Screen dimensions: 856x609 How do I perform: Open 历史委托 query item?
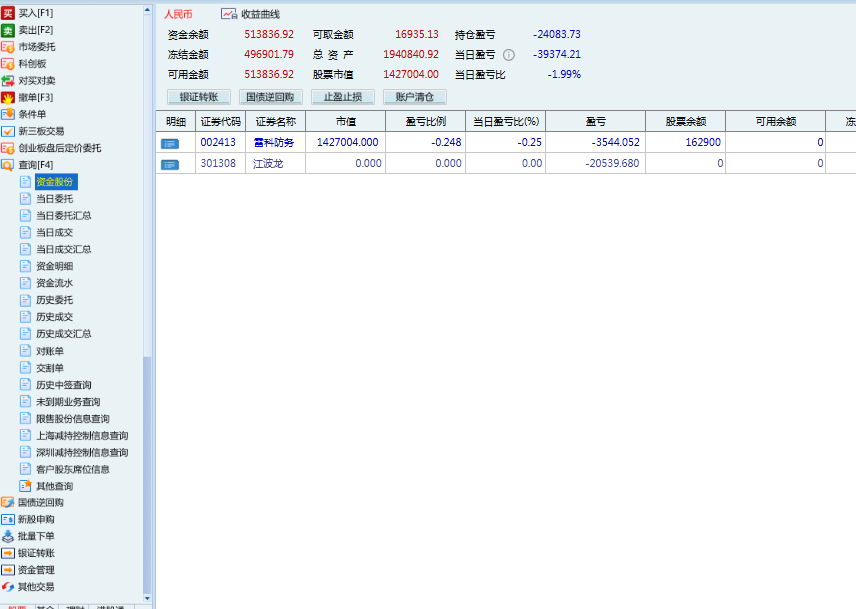coord(55,300)
